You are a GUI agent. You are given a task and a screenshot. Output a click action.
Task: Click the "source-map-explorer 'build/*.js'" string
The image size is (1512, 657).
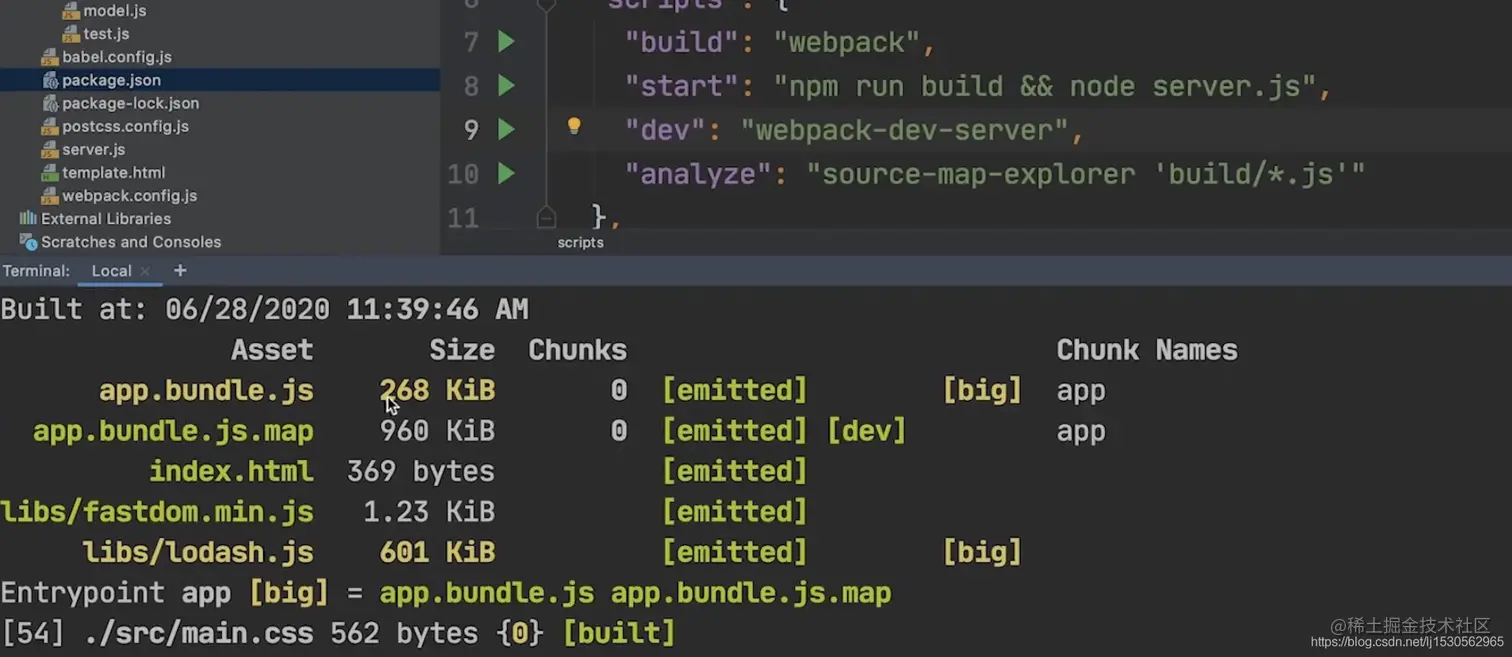point(1086,174)
